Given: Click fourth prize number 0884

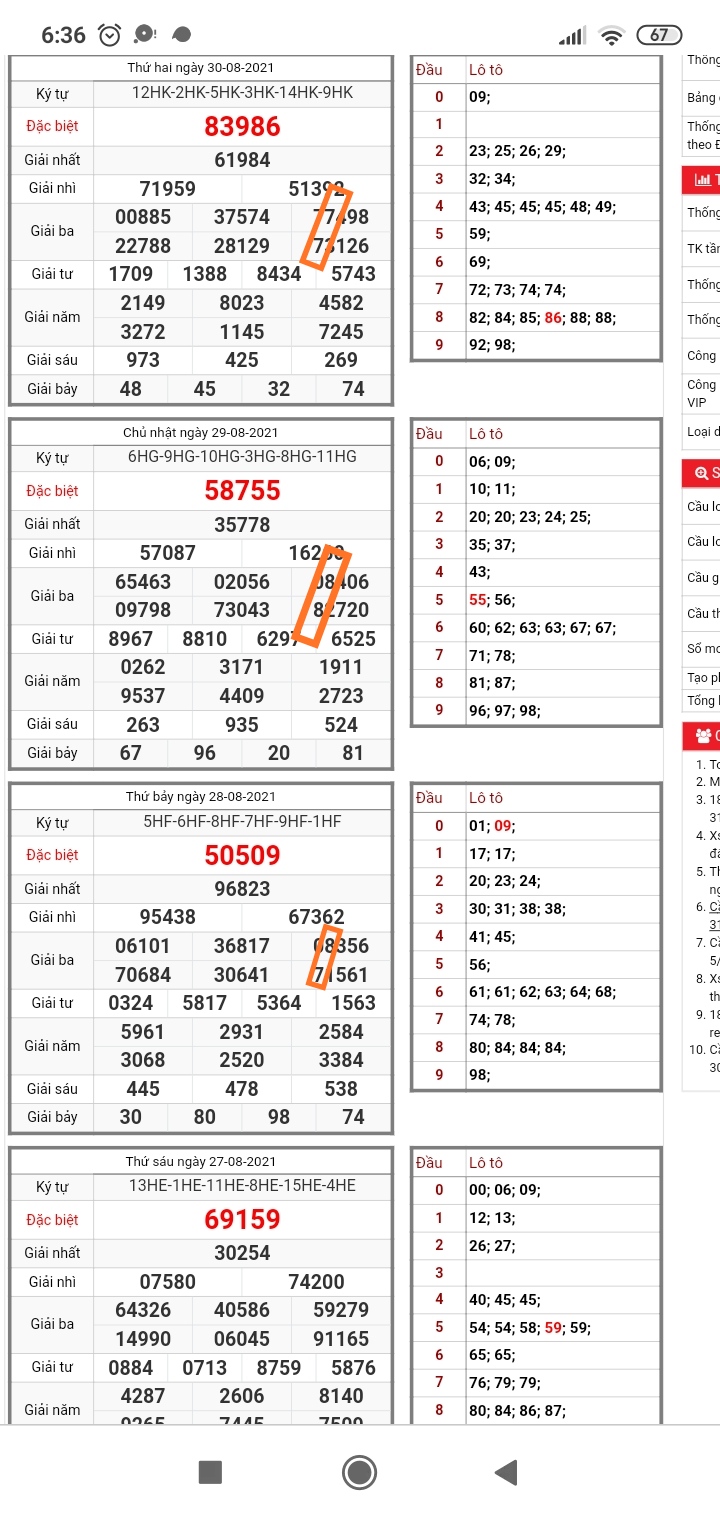Looking at the screenshot, I should click(131, 1368).
